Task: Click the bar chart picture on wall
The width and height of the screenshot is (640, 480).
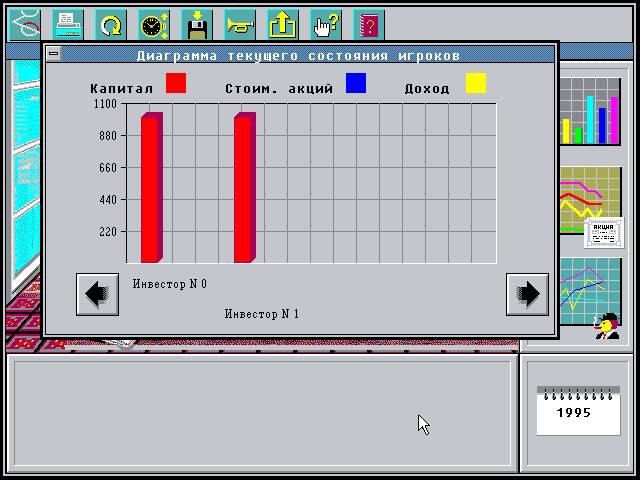Action: click(x=590, y=111)
